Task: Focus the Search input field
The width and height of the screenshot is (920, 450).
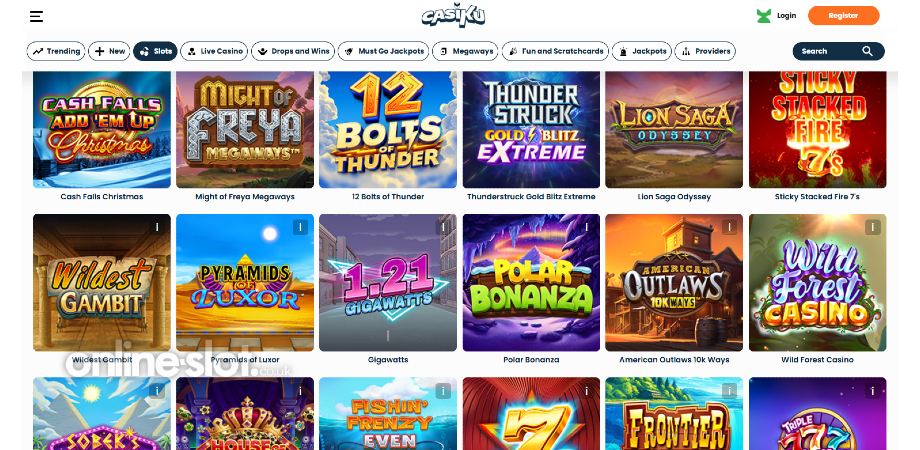Action: 838,51
